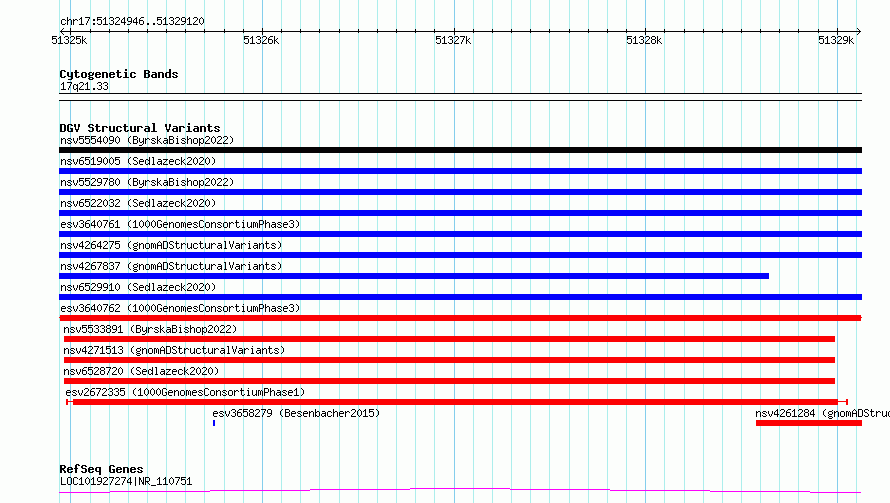Select the nsv4261284 gnomAD label
890x503 pixels.
point(822,413)
